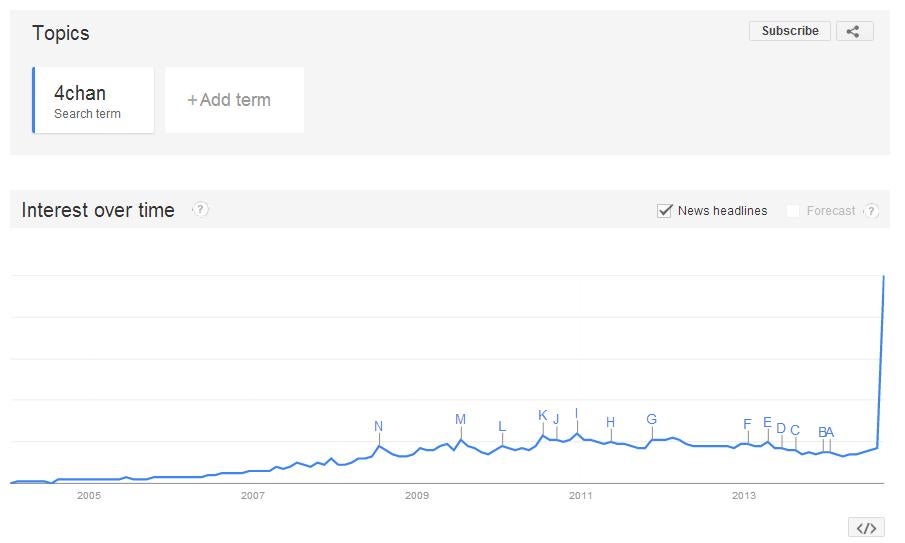Click news headline marker G
Screen dimensions: 905x543
click(x=652, y=419)
